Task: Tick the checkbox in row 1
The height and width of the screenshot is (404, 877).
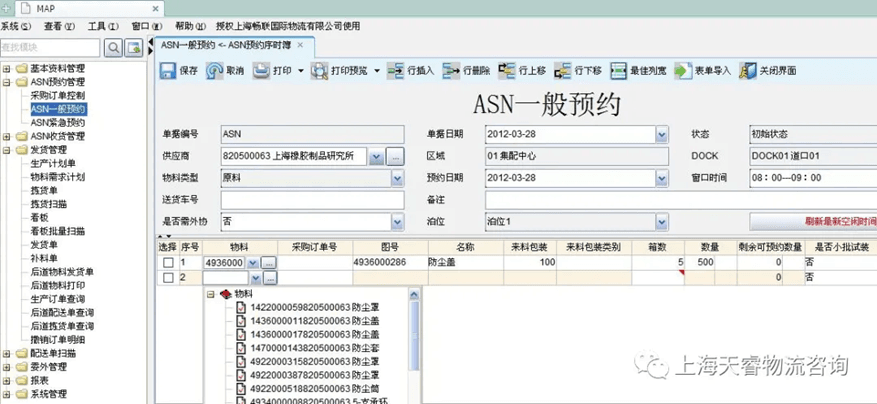Action: pos(168,263)
